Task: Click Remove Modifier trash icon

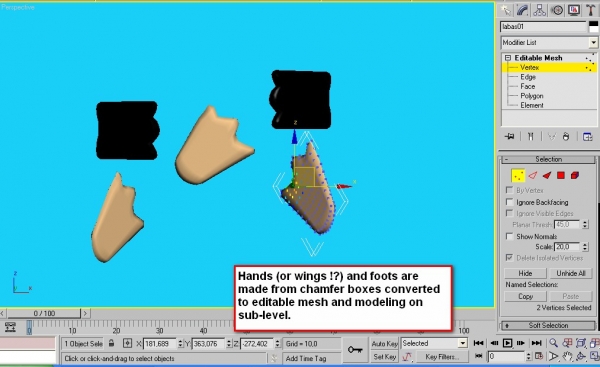Action: (x=566, y=137)
